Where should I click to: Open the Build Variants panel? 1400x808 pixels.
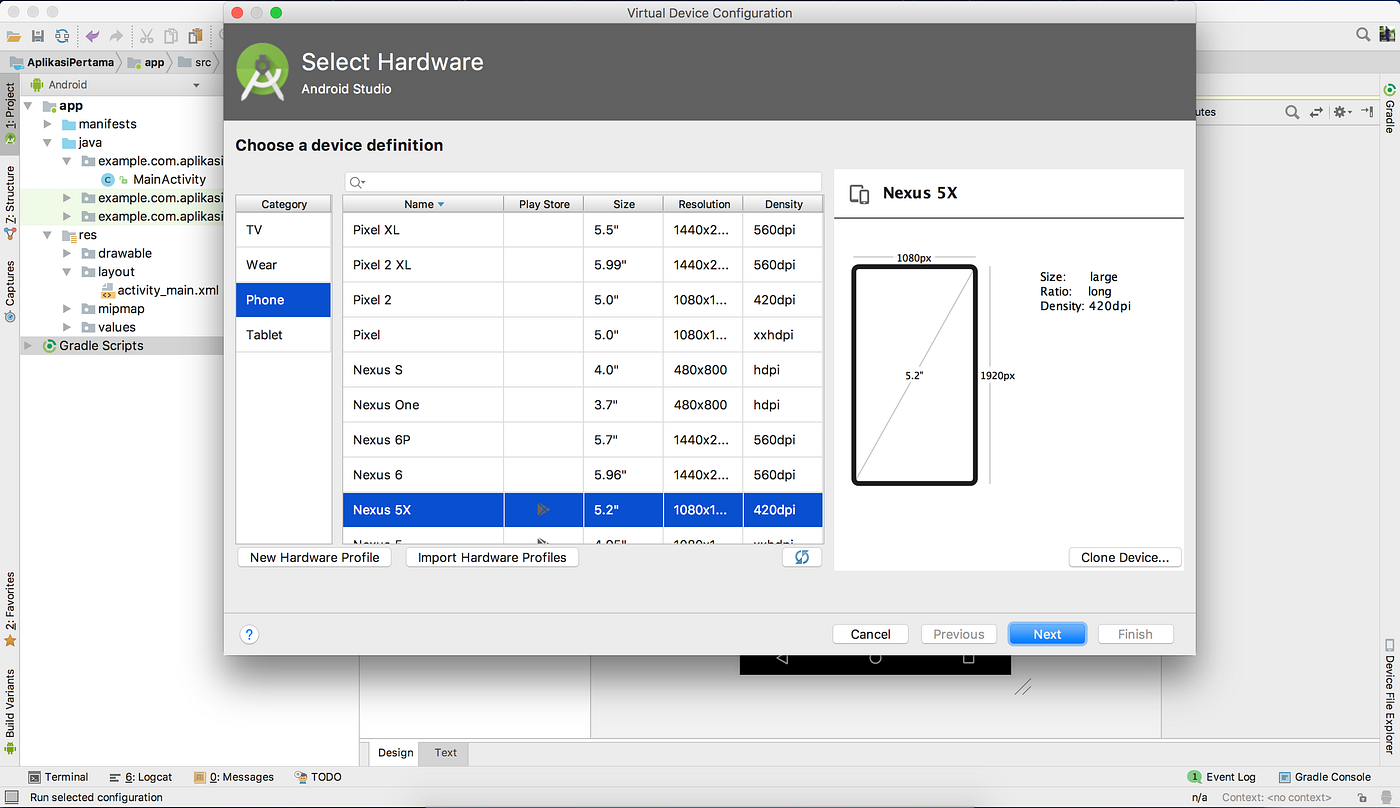point(11,718)
